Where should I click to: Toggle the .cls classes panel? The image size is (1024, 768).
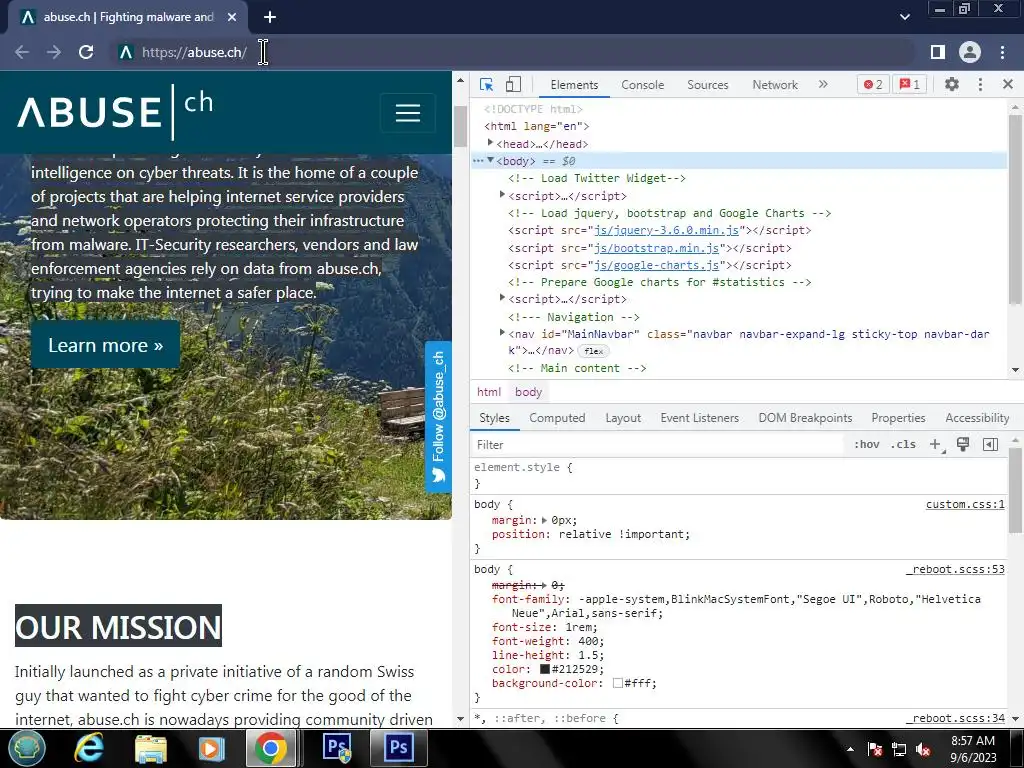[903, 445]
